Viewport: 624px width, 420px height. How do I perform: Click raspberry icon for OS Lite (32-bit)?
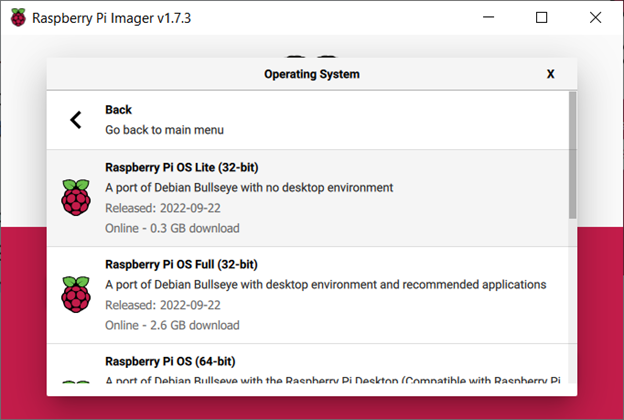coord(76,197)
